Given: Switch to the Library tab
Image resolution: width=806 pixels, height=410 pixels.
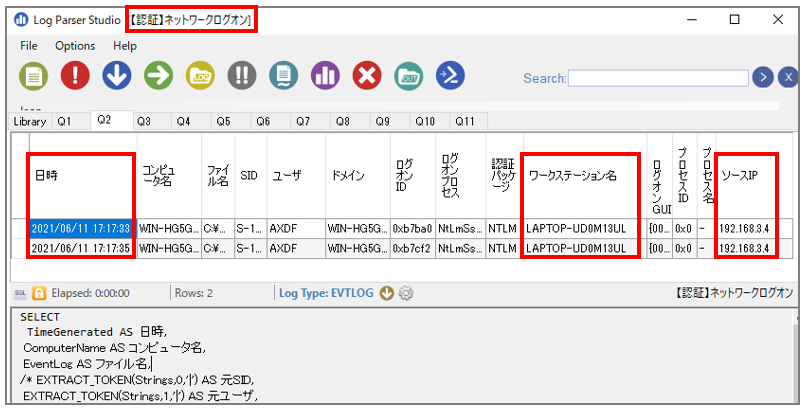Looking at the screenshot, I should pos(30,121).
